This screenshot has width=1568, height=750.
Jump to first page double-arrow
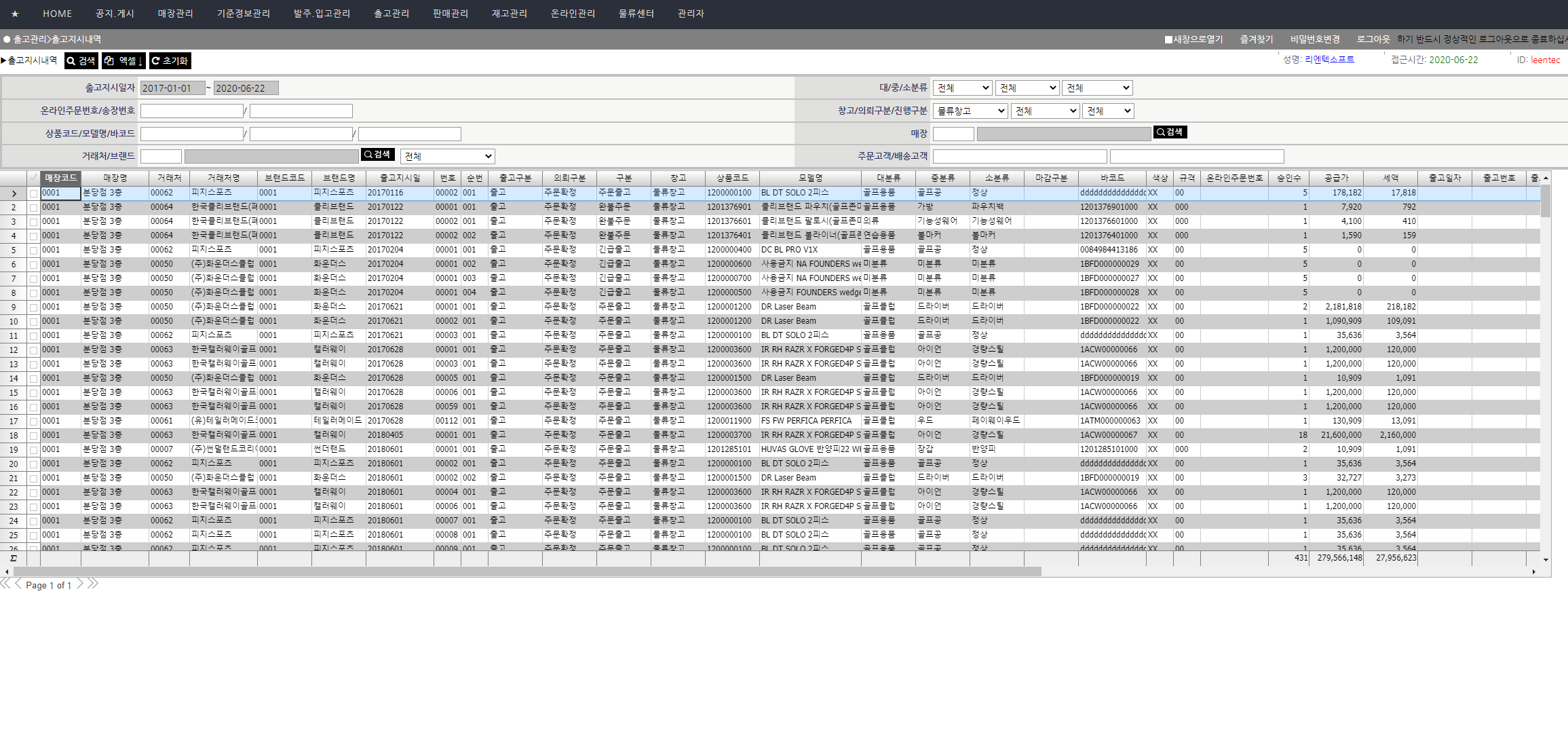[5, 584]
